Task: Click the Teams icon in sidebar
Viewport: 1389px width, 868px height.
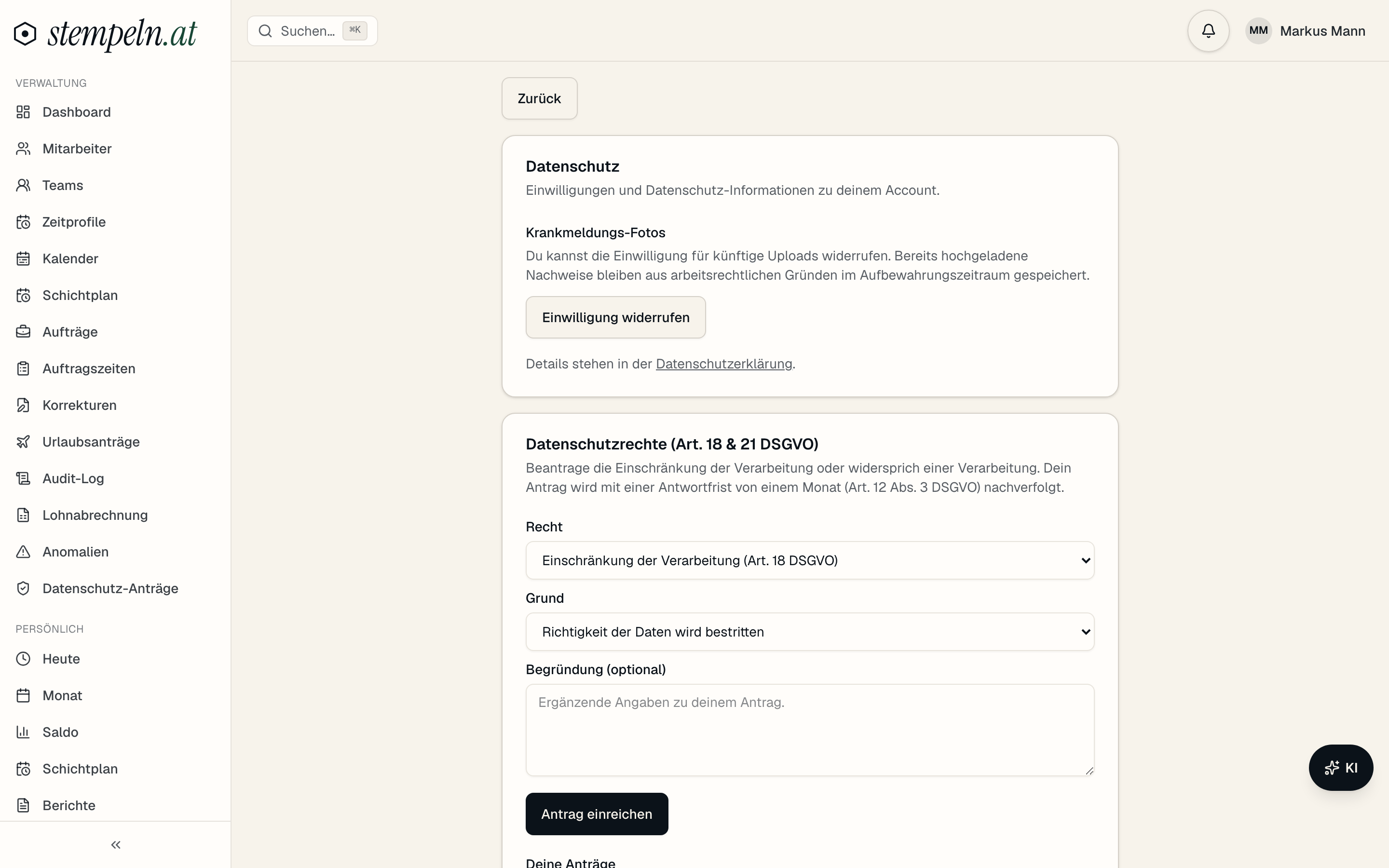Action: [x=23, y=186]
